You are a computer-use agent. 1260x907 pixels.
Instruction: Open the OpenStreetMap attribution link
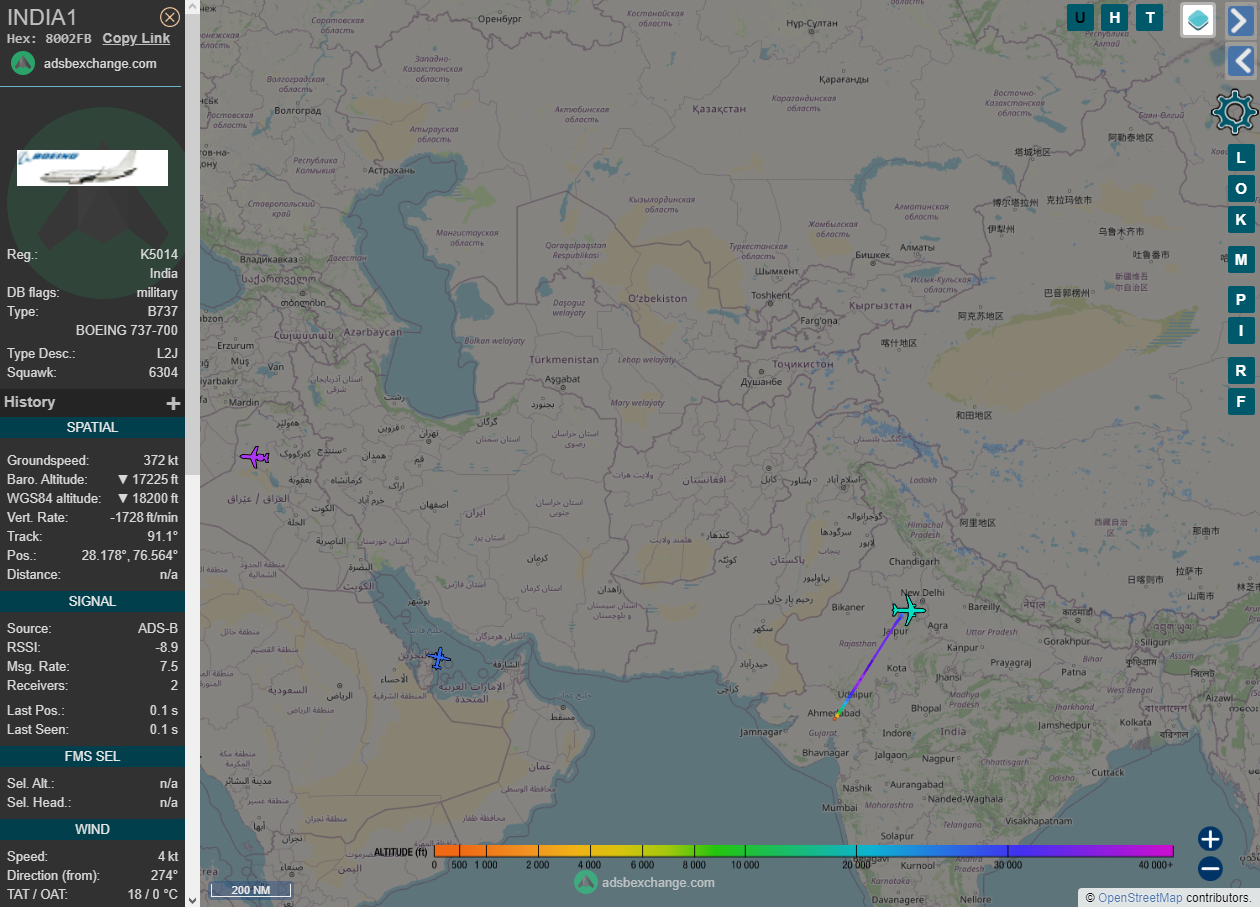pos(1140,898)
